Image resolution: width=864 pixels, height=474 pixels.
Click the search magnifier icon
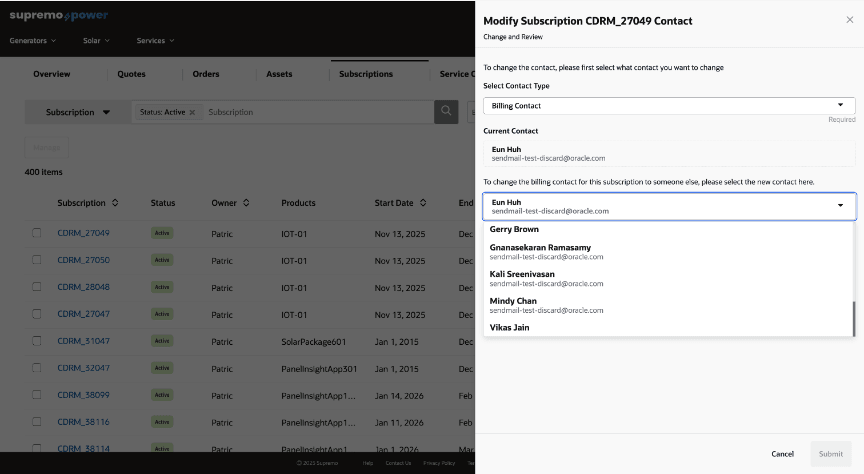446,112
